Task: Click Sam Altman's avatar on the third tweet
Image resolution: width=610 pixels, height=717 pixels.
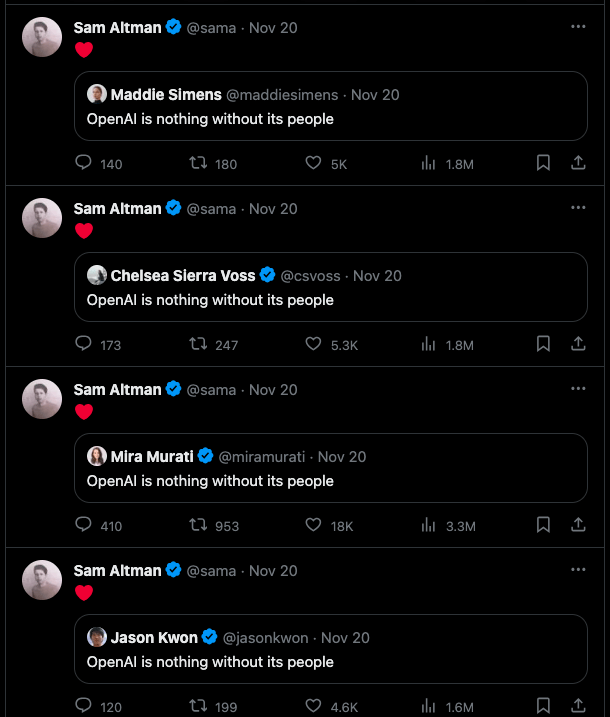Action: pos(42,399)
